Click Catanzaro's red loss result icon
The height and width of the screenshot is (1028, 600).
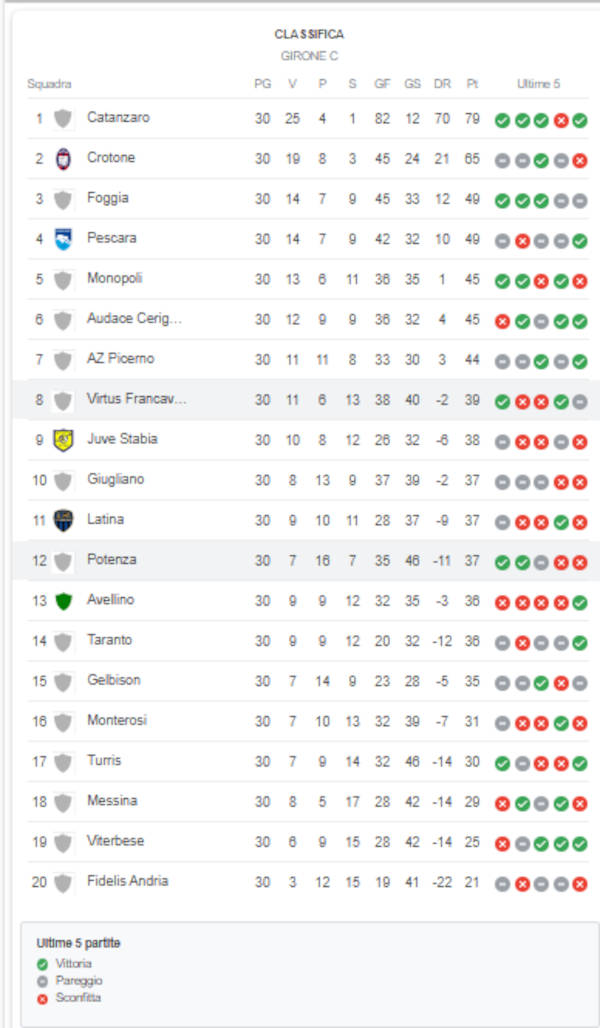(x=560, y=120)
